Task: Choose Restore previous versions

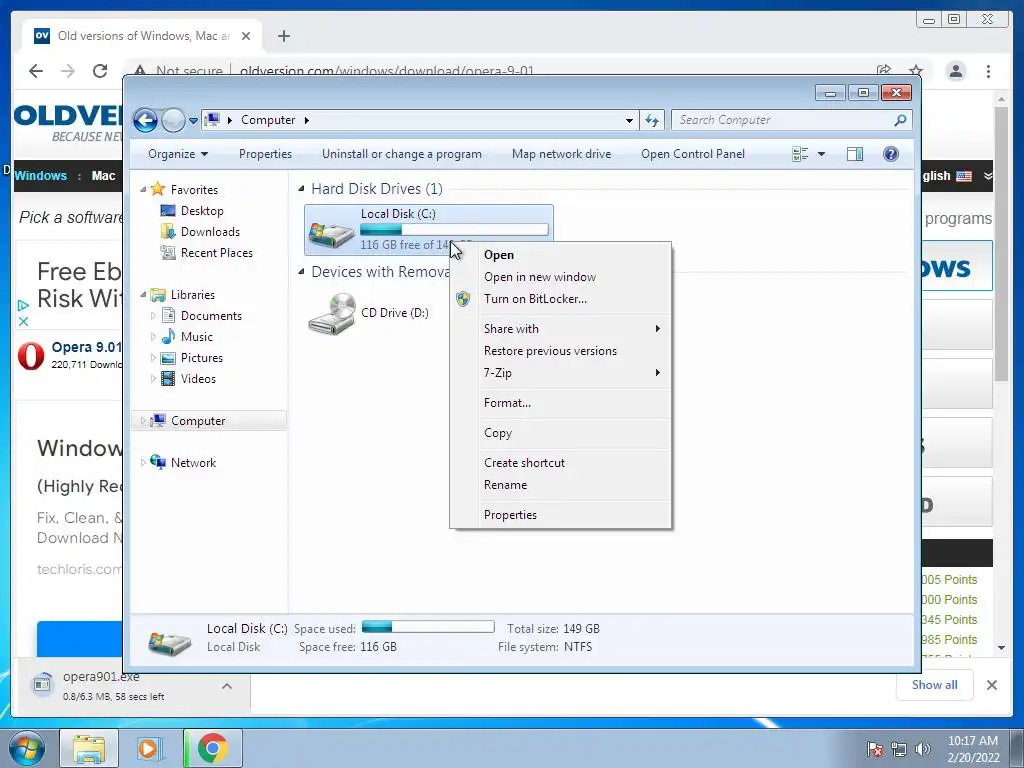Action: [x=551, y=351]
